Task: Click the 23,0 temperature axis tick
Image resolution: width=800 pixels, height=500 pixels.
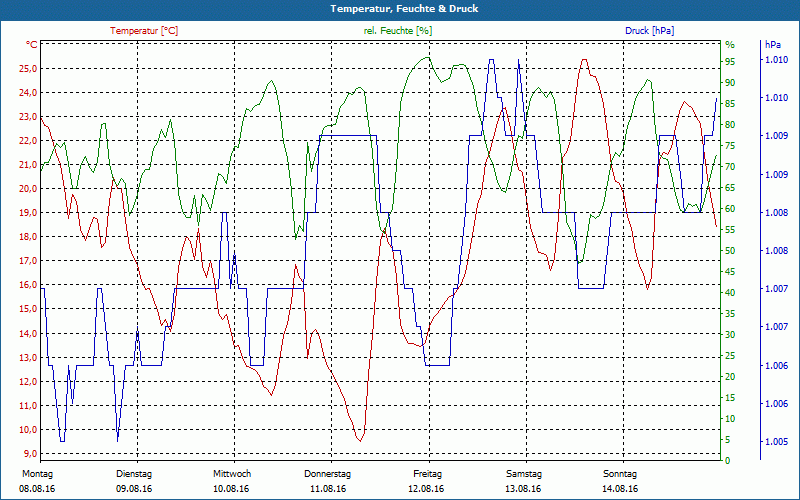Action: [x=28, y=117]
